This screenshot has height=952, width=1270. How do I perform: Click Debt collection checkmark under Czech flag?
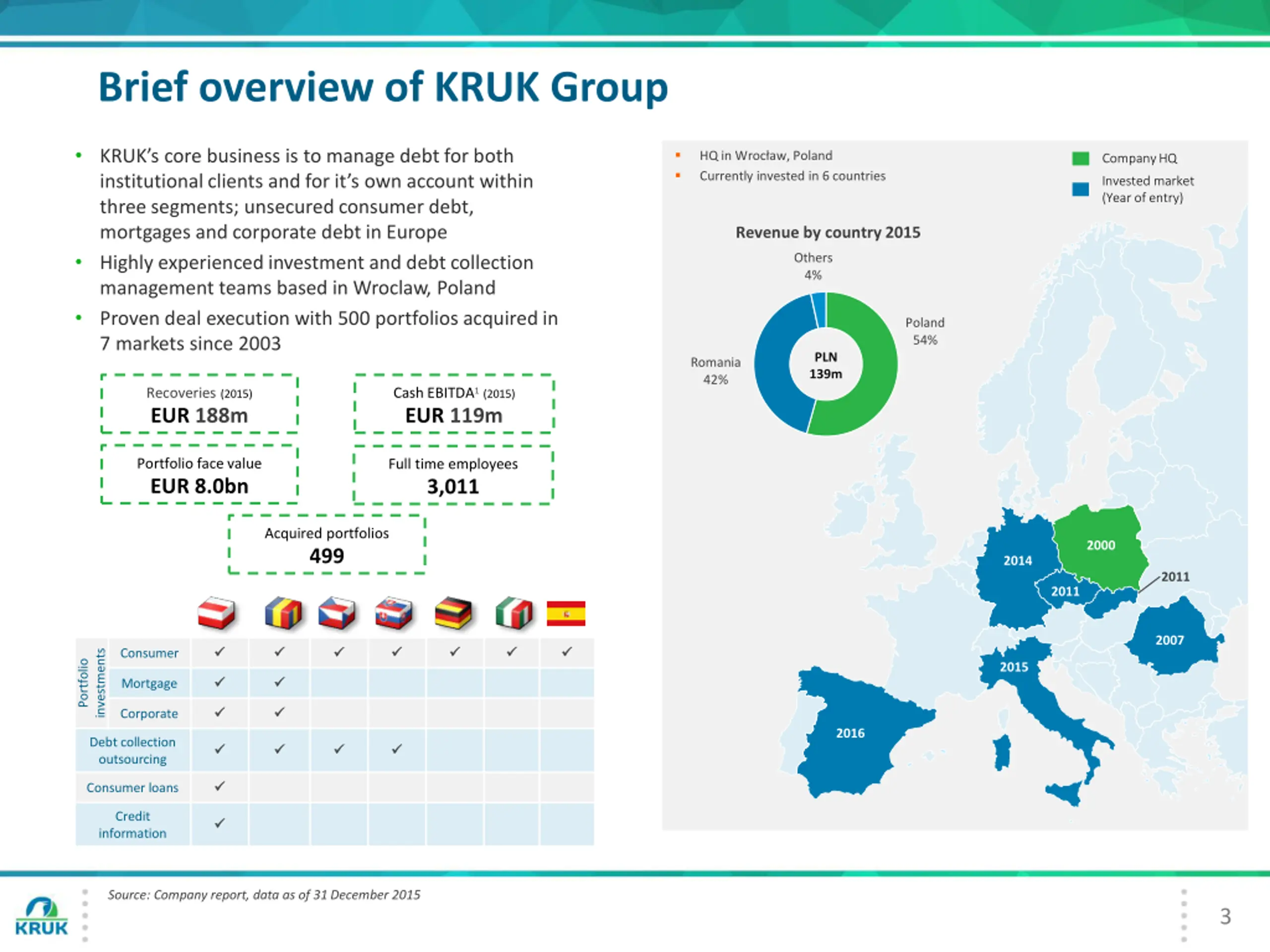(x=339, y=749)
